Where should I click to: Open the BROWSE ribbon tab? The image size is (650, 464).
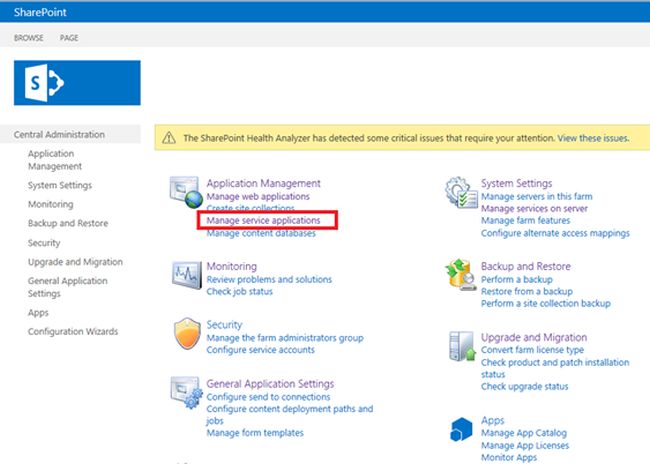(x=29, y=38)
